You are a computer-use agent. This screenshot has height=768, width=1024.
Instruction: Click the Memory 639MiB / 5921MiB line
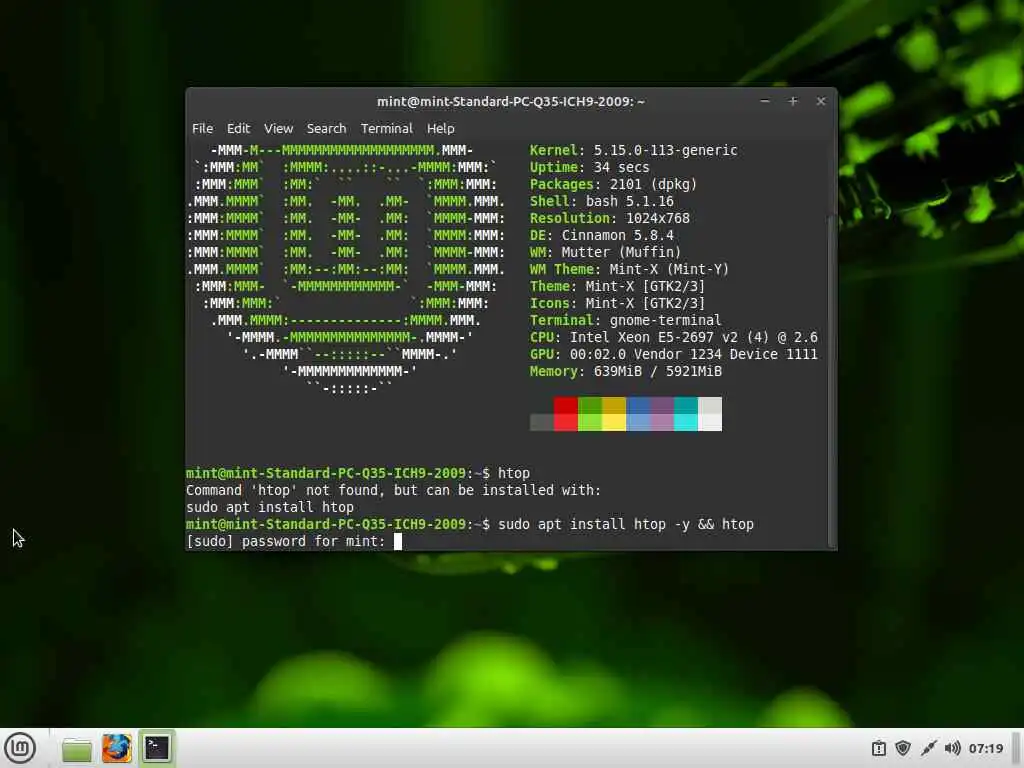(x=626, y=371)
